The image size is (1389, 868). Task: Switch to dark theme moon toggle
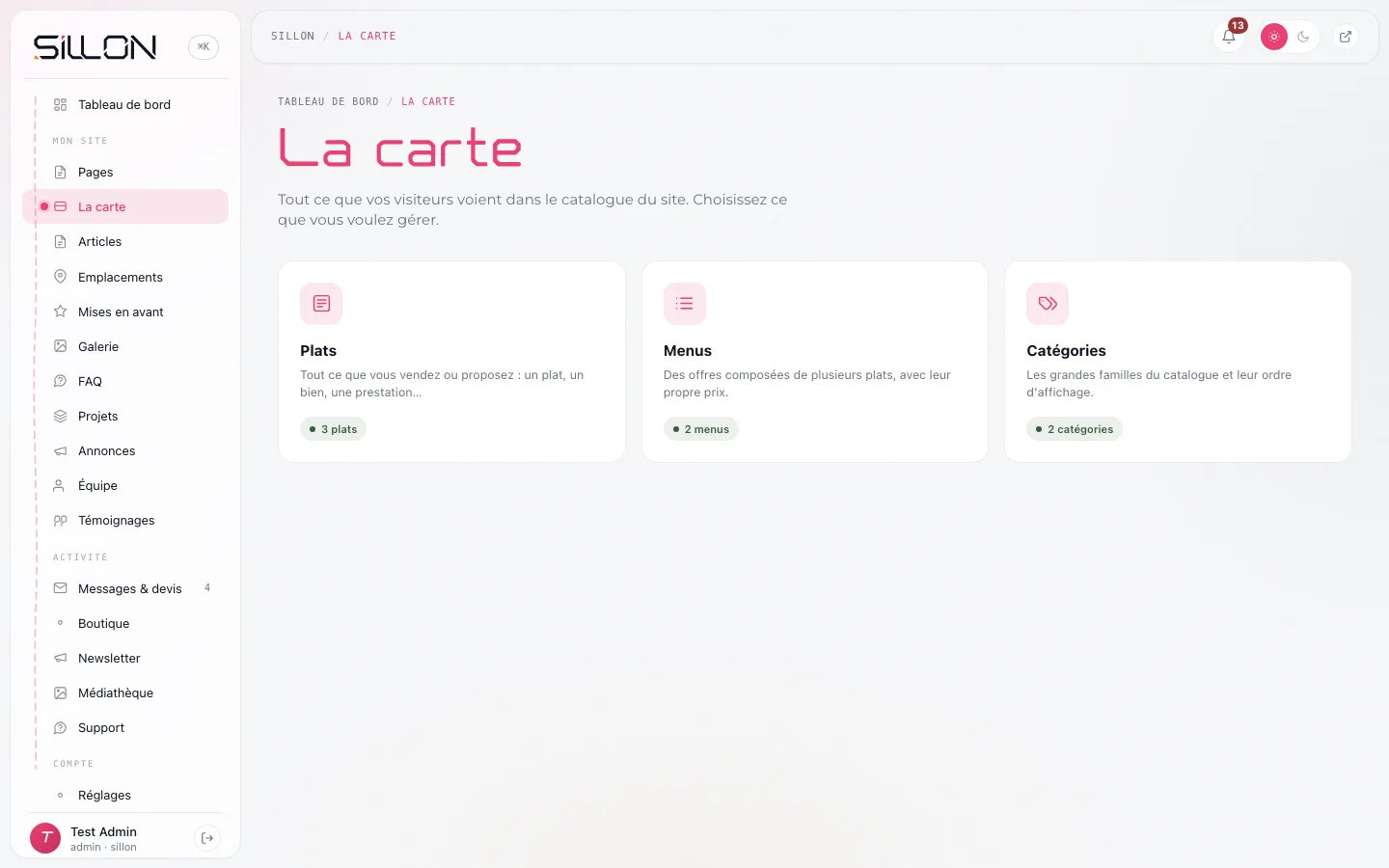point(1303,37)
